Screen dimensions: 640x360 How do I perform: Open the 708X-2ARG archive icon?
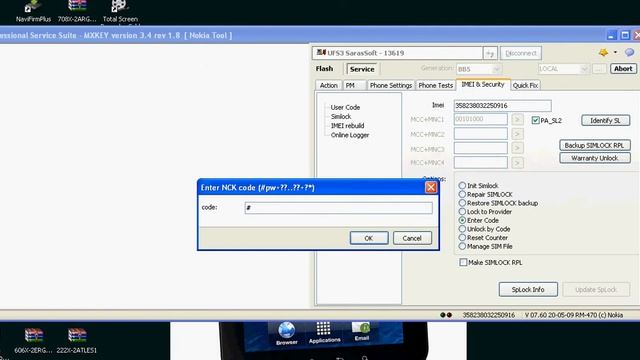pyautogui.click(x=77, y=11)
